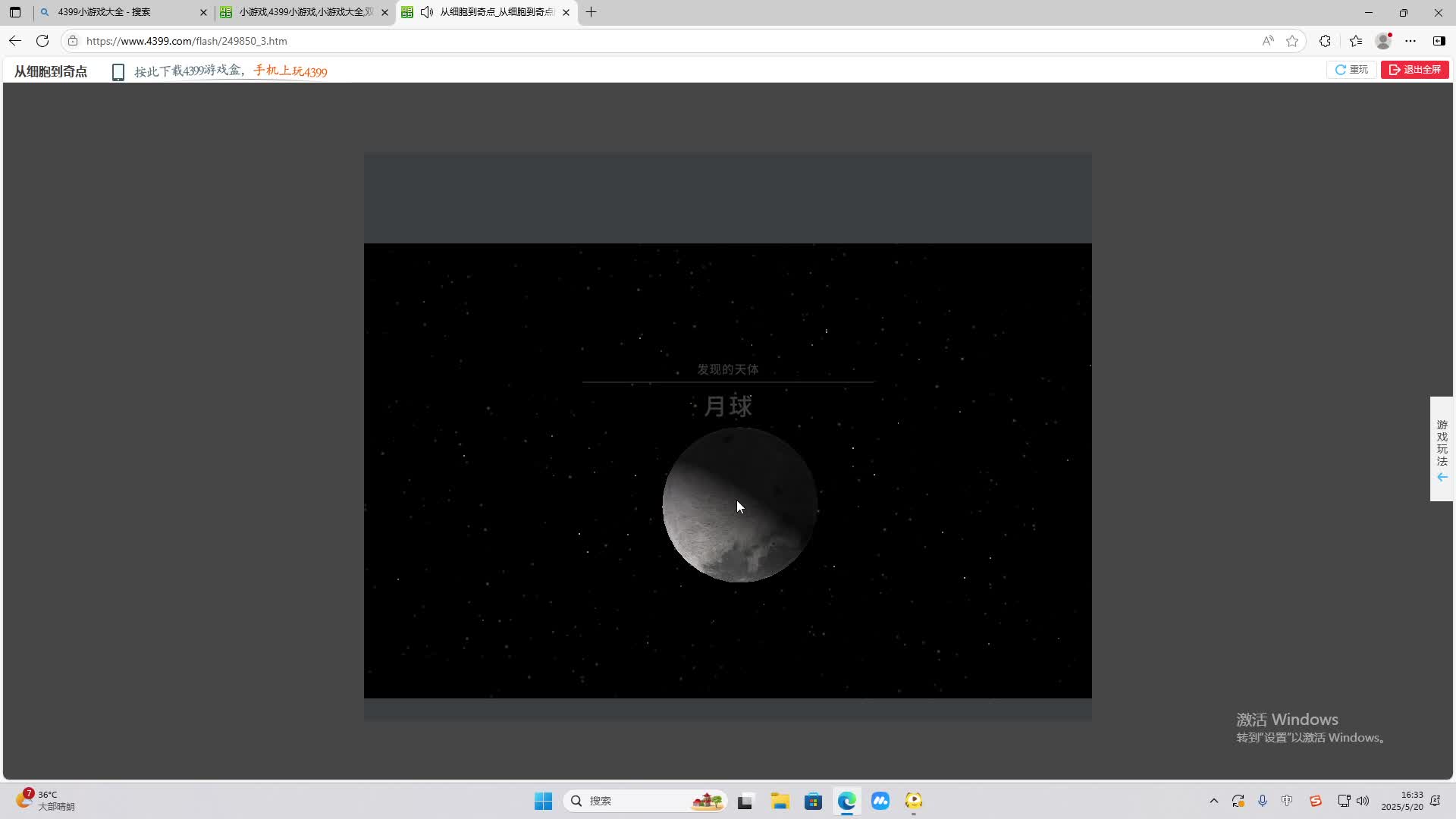Click the moon in the game
The height and width of the screenshot is (819, 1456).
coord(739,505)
